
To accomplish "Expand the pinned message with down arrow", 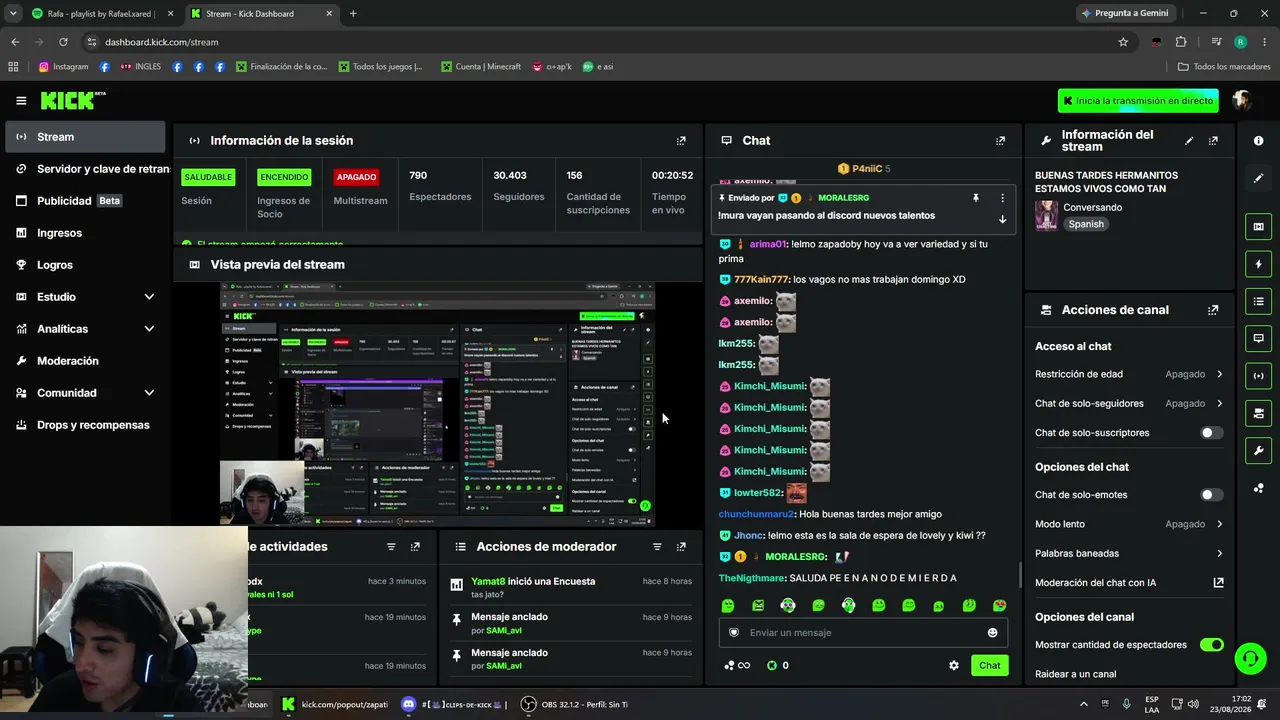I will pyautogui.click(x=1002, y=219).
